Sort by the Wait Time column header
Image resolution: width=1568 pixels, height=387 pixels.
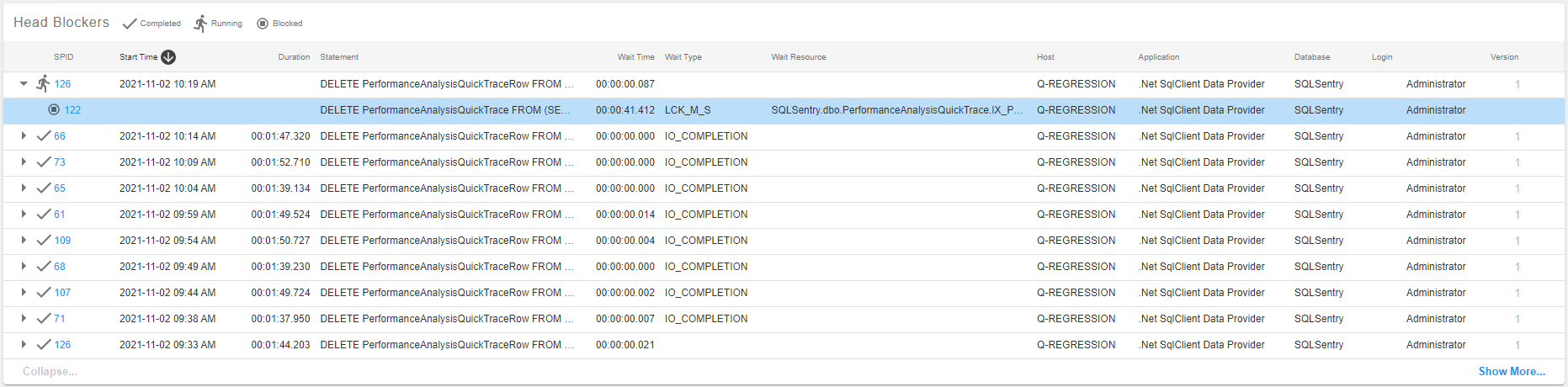point(635,57)
